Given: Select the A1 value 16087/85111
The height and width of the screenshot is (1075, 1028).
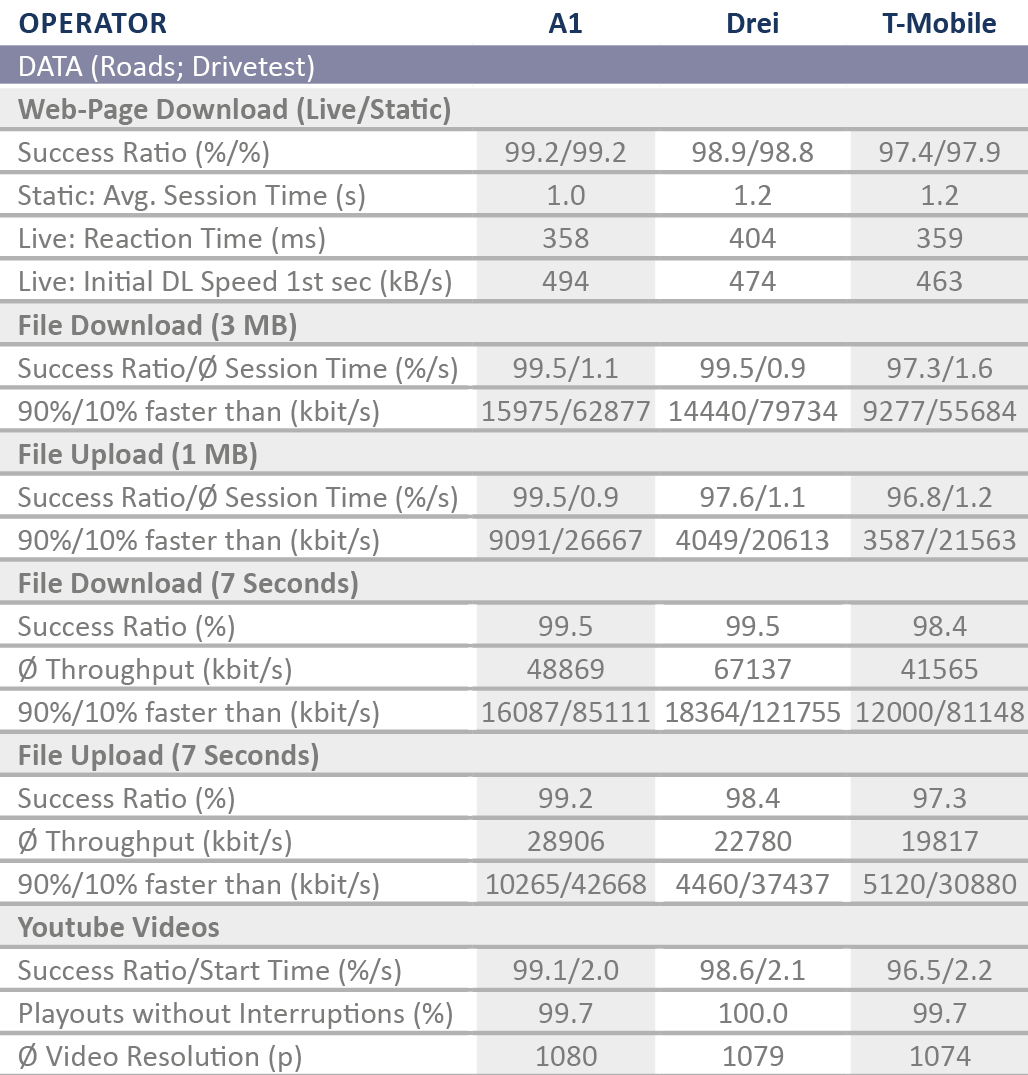Looking at the screenshot, I should click(x=566, y=713).
